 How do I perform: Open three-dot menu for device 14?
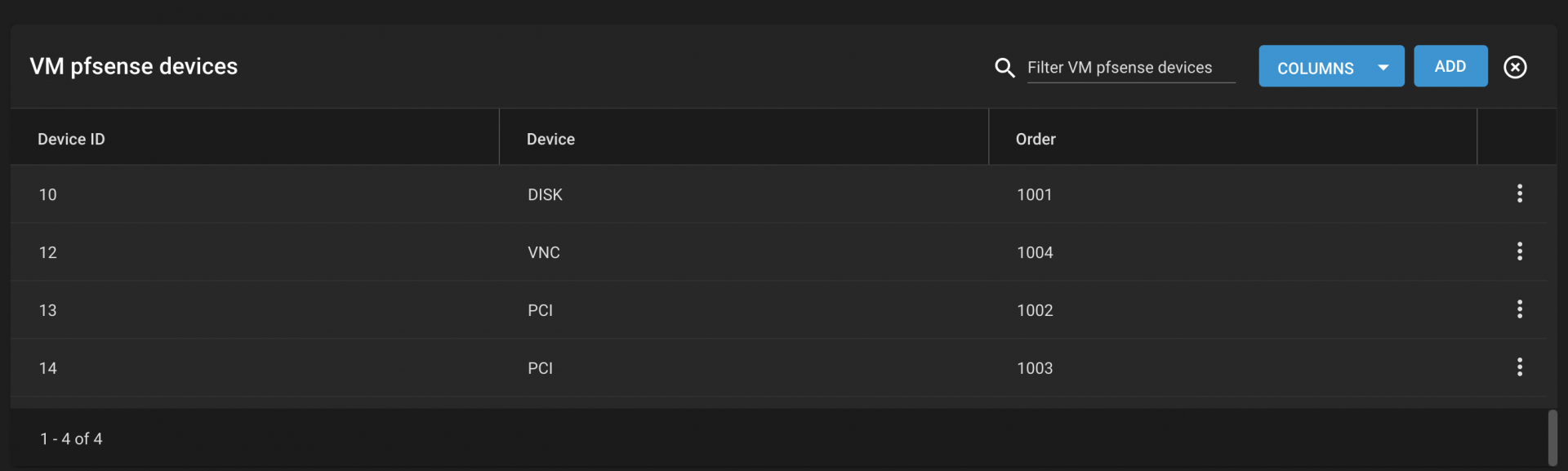tap(1519, 367)
